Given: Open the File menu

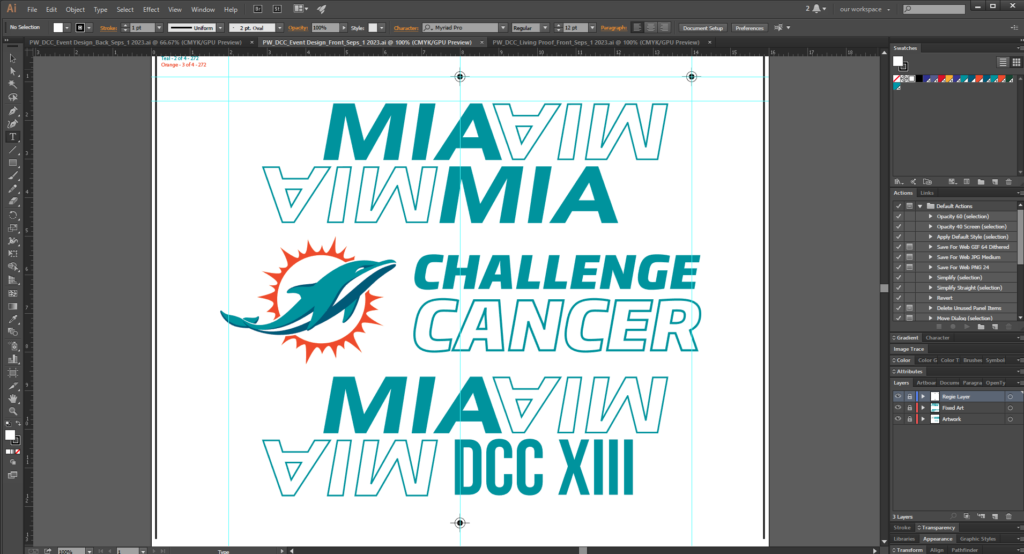Looking at the screenshot, I should 32,10.
